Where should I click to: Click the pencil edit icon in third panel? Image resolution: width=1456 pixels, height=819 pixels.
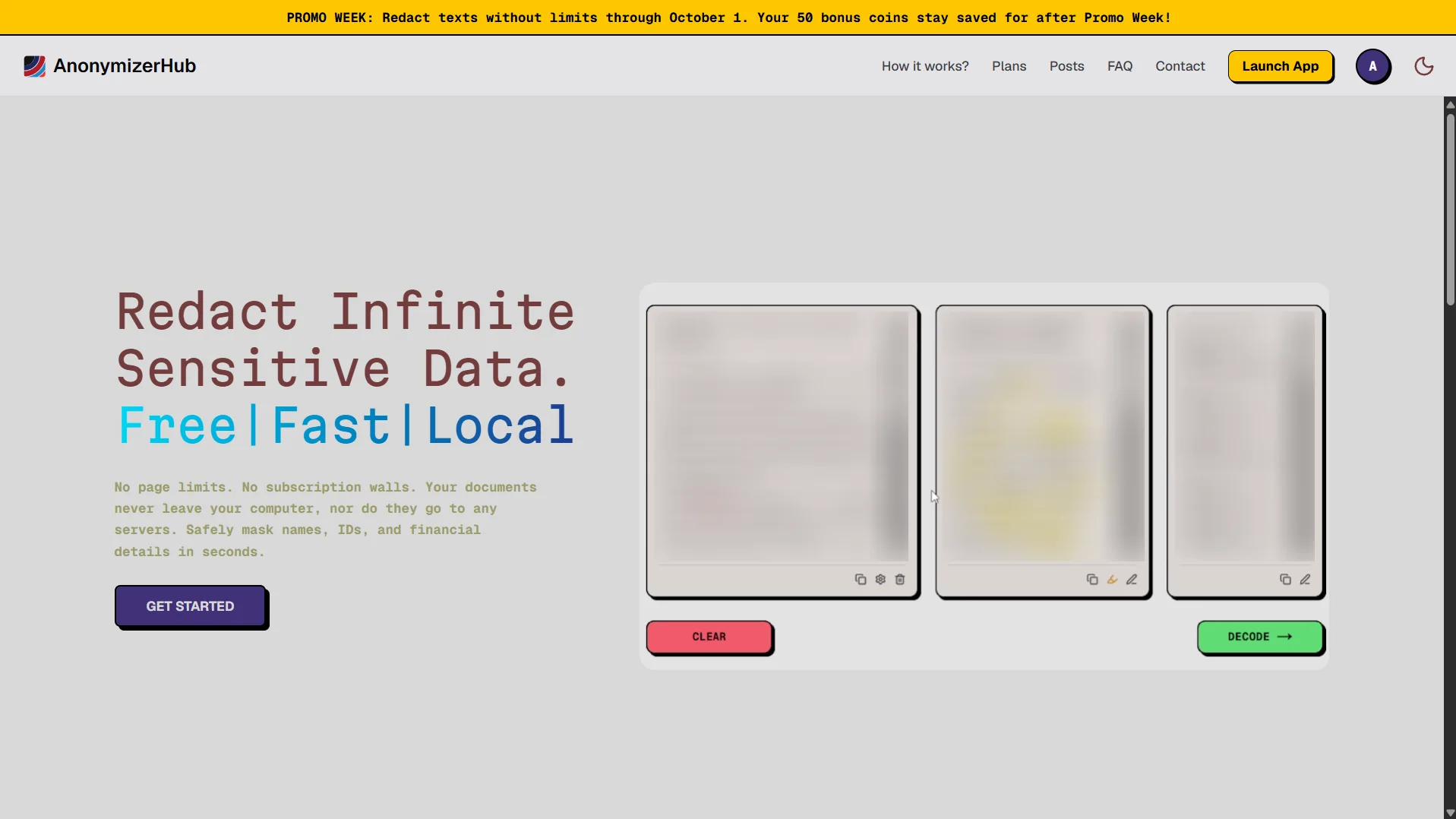(x=1305, y=580)
